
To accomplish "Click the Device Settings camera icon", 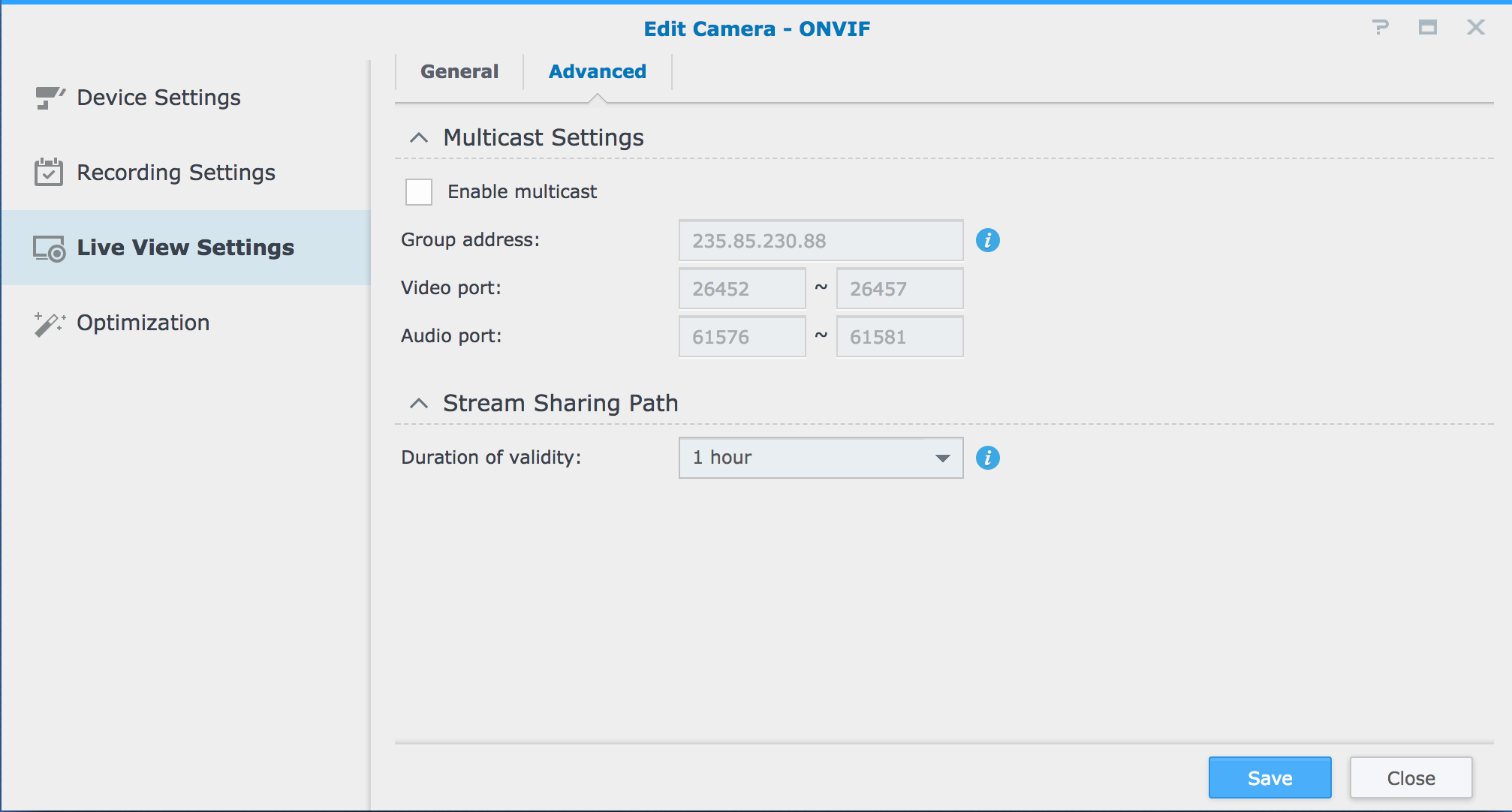I will (50, 98).
